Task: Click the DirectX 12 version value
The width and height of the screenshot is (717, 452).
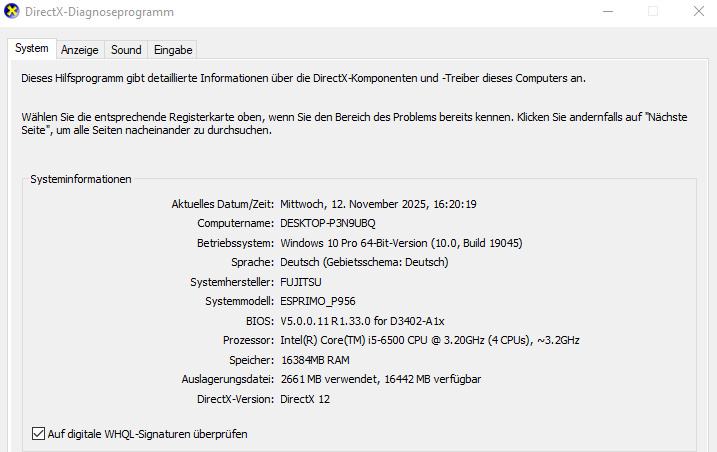Action: [x=305, y=399]
